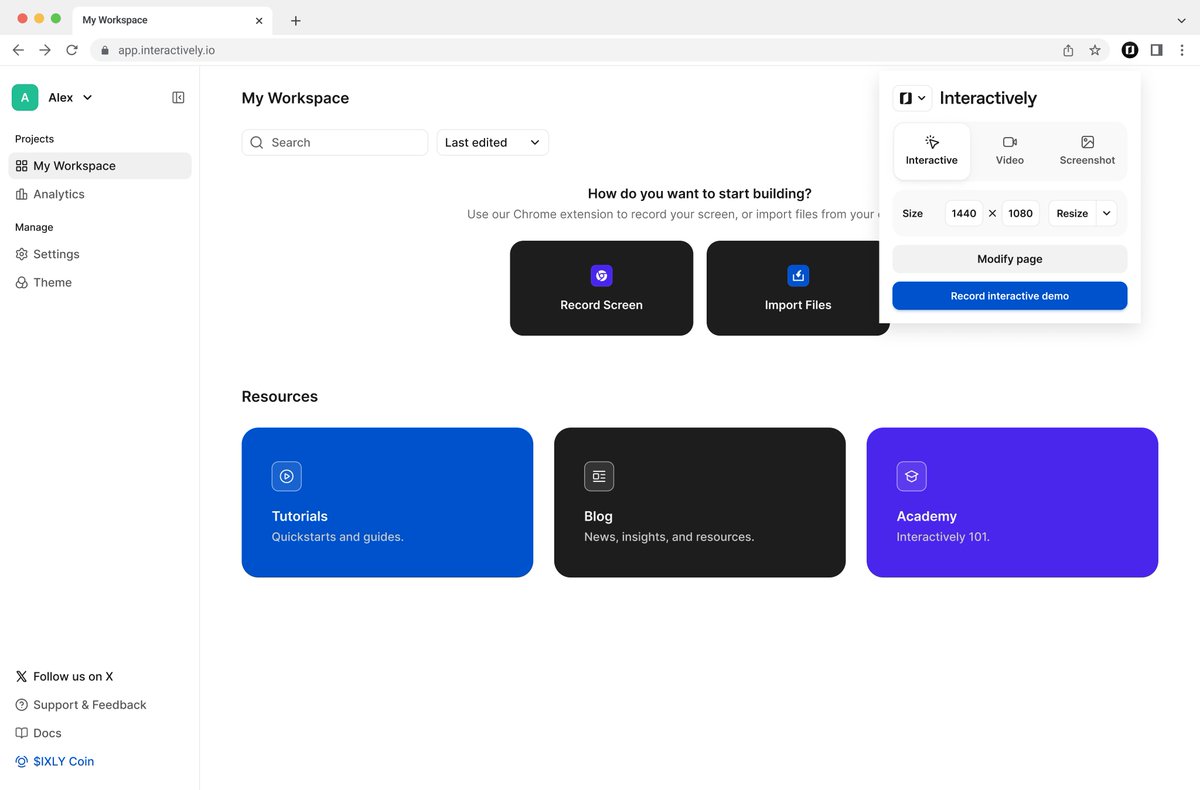Viewport: 1200px width, 790px height.
Task: Open Docs link
Action: click(38, 733)
